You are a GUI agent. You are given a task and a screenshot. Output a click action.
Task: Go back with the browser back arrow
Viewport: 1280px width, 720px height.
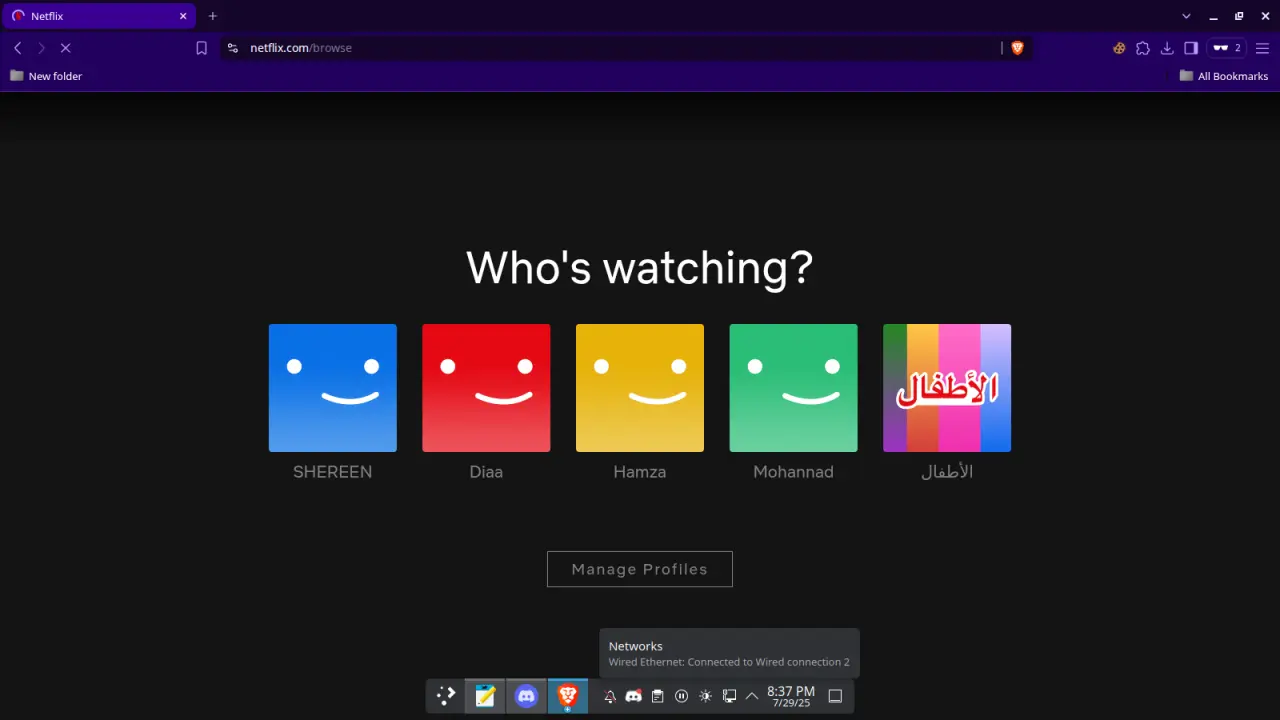click(x=18, y=48)
